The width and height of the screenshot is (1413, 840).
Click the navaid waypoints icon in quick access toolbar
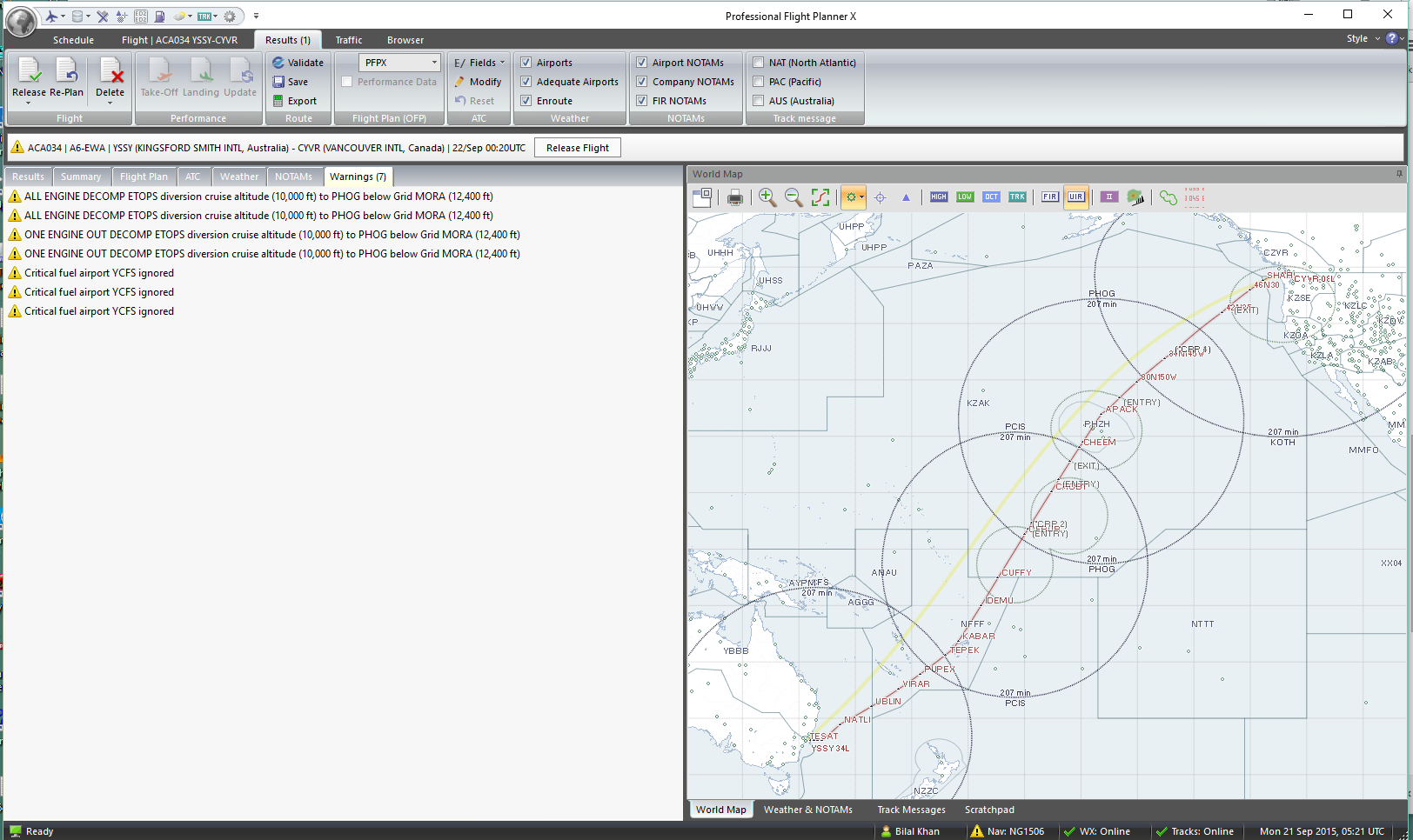point(122,16)
